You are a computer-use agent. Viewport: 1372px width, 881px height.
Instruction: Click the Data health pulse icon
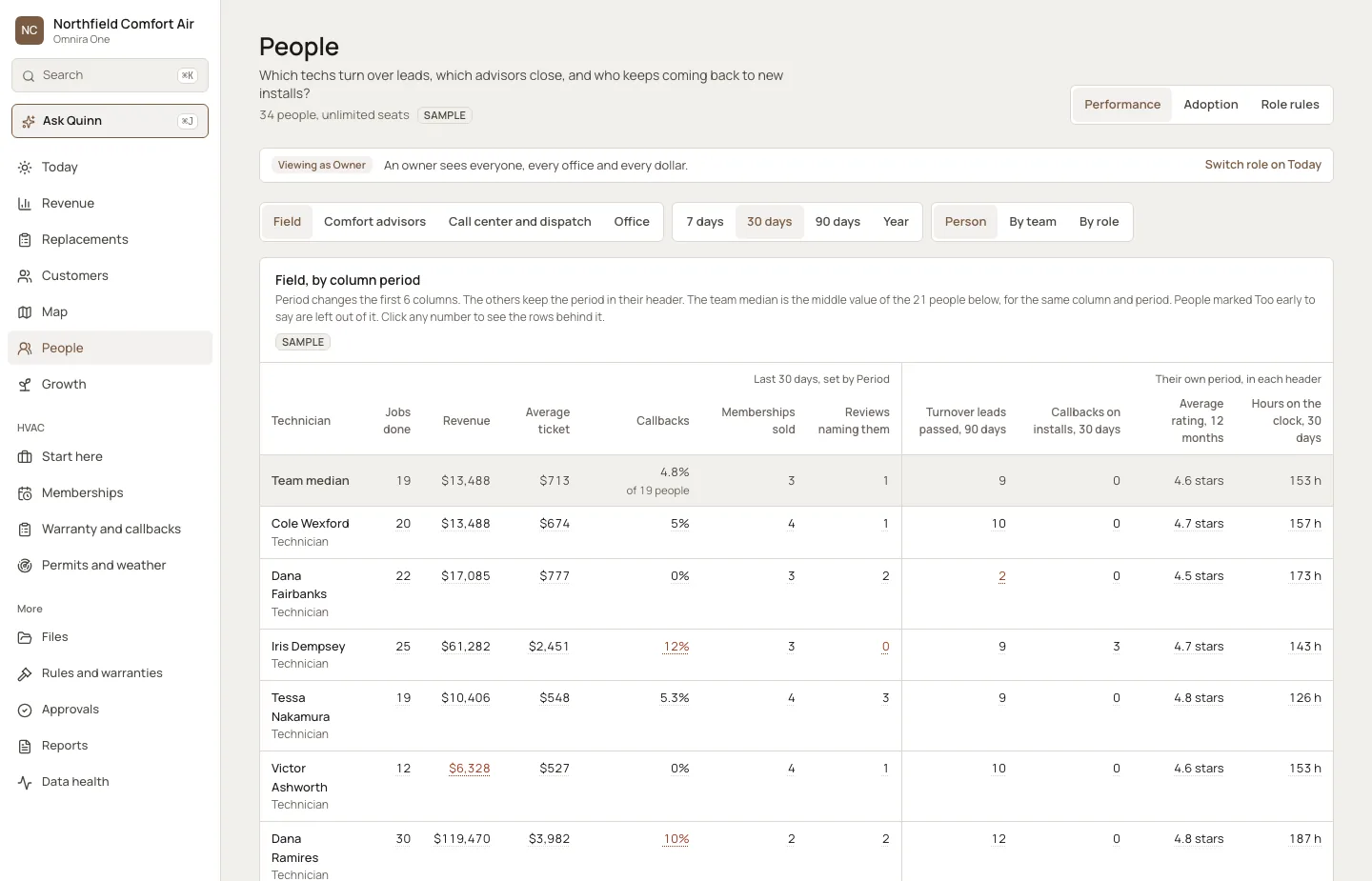(25, 782)
